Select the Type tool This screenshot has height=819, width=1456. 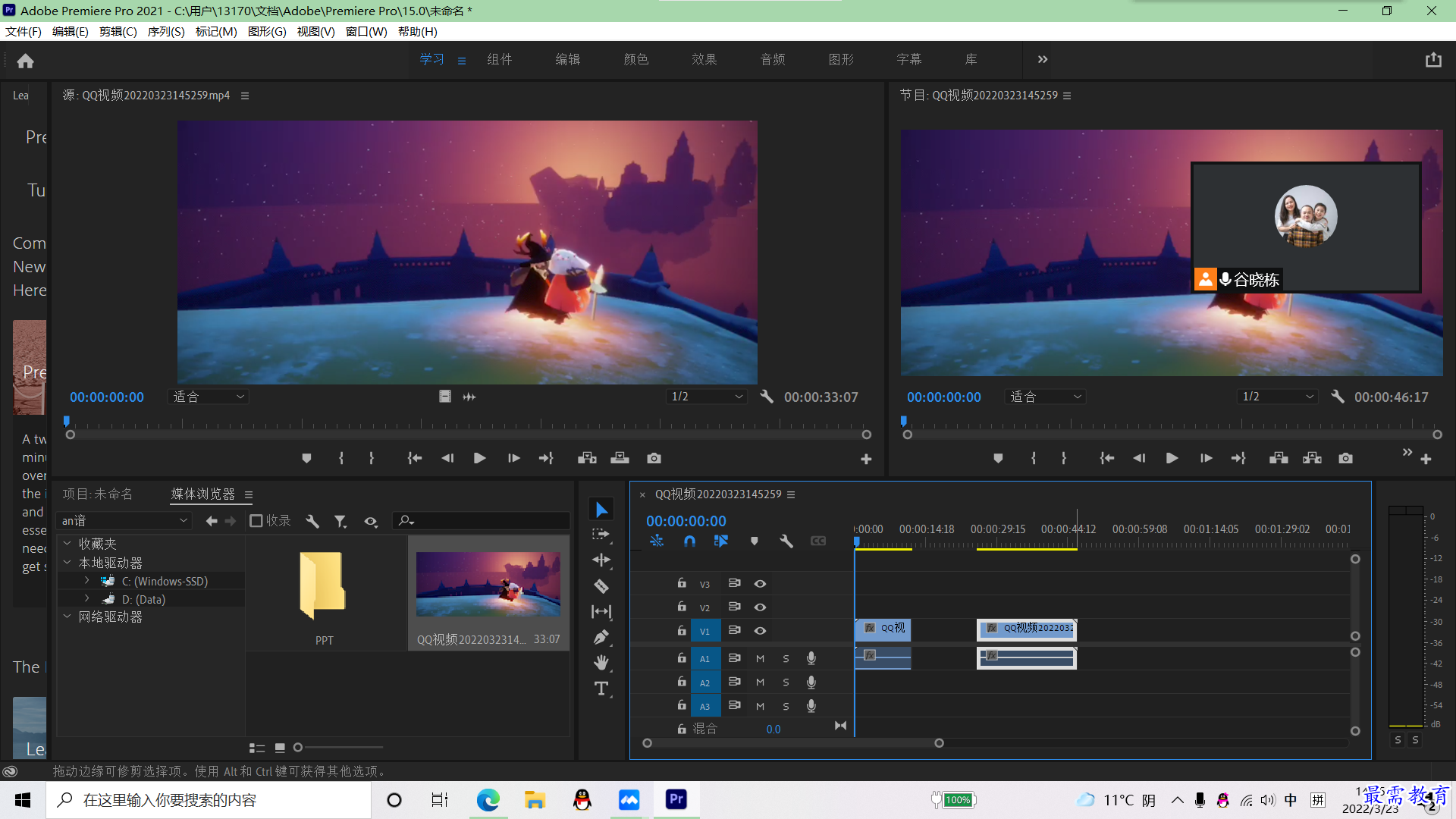pyautogui.click(x=601, y=689)
